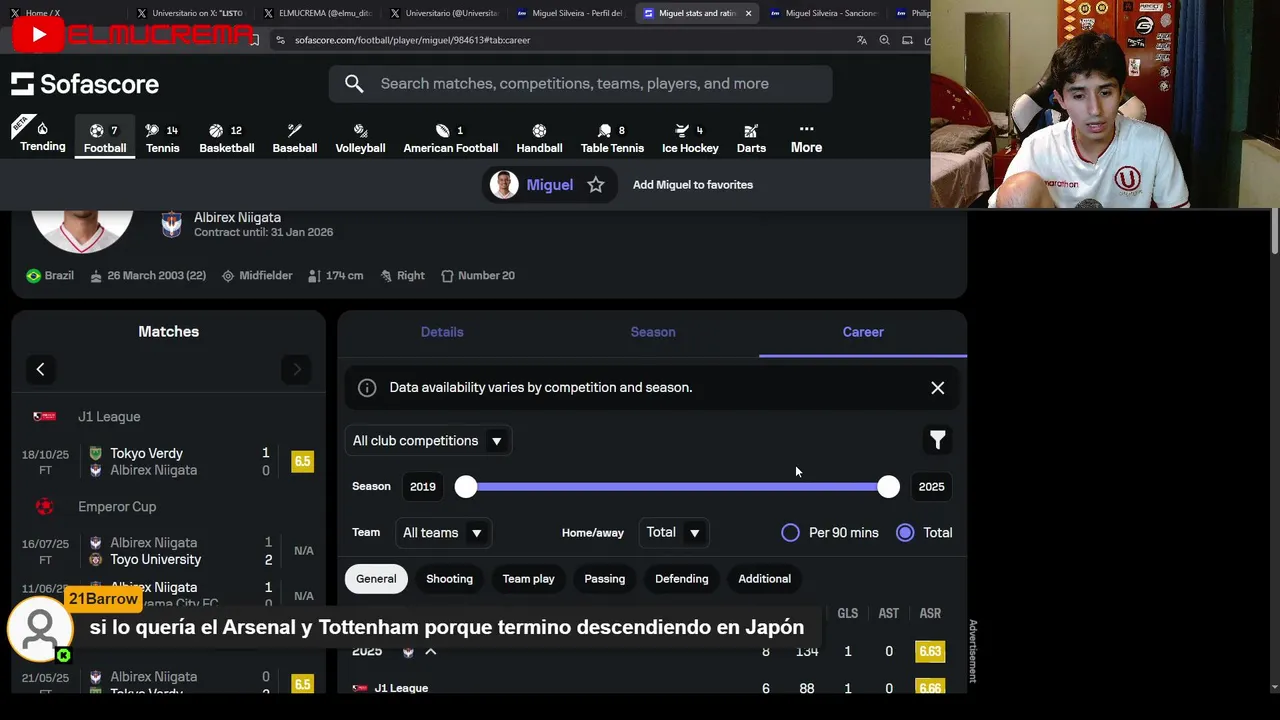This screenshot has height=720, width=1280.
Task: Select the Additional stats chip
Action: pyautogui.click(x=764, y=579)
